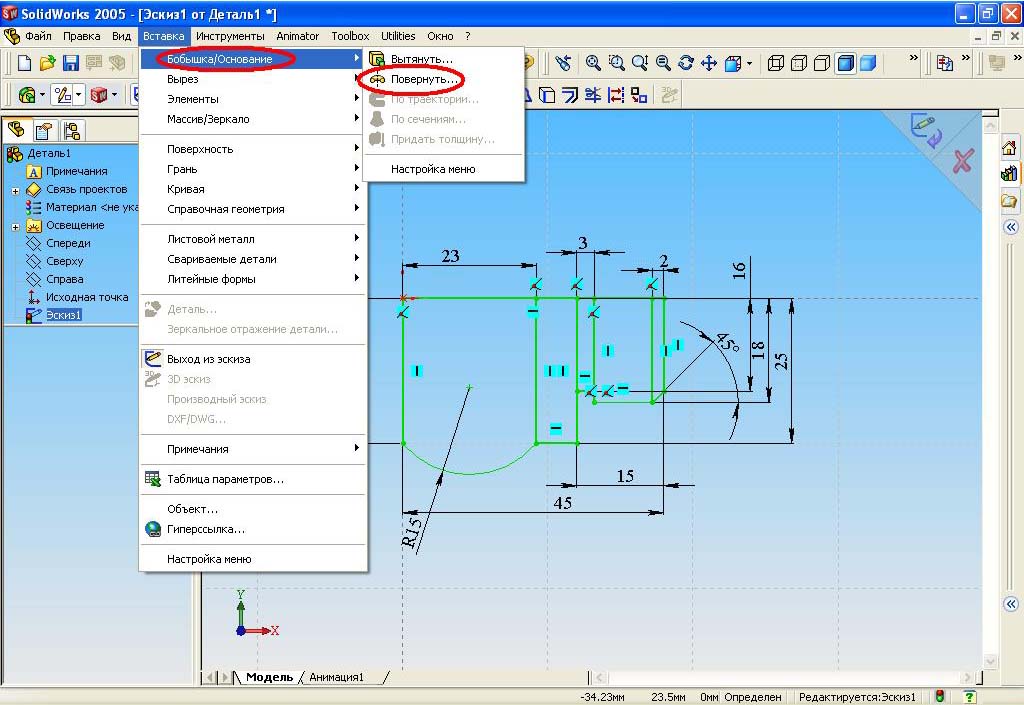The image size is (1024, 705).
Task: Save the part with the floppy disk icon
Action: coord(71,63)
